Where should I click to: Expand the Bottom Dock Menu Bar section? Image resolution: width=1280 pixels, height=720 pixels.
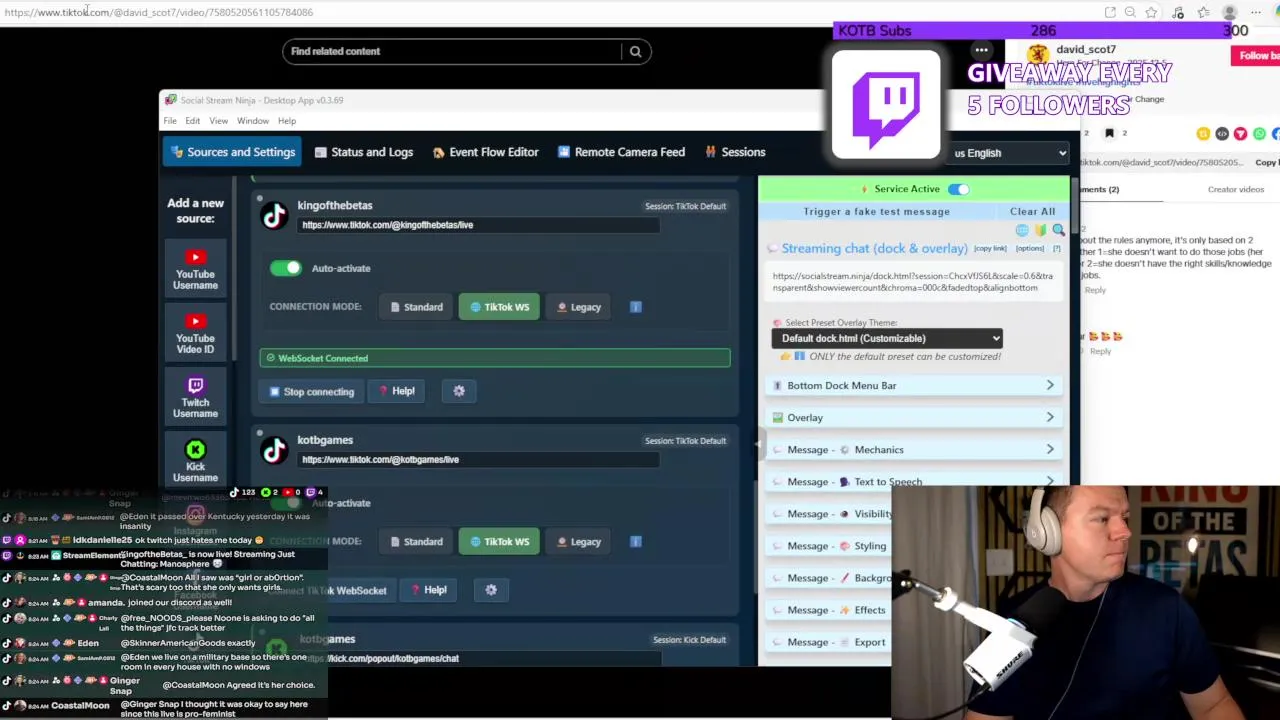point(914,385)
